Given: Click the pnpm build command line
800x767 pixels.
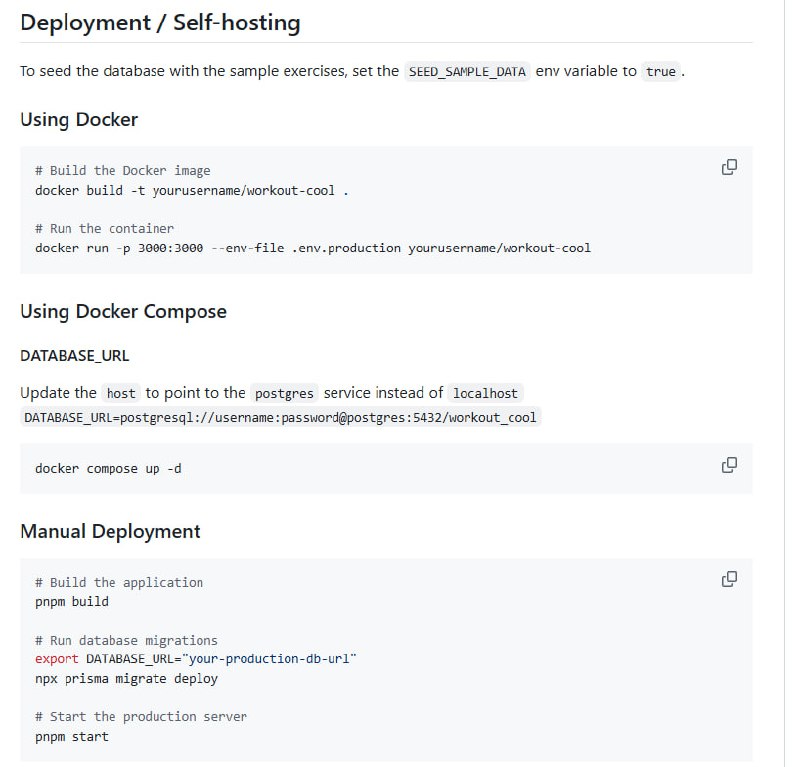Looking at the screenshot, I should (x=72, y=601).
